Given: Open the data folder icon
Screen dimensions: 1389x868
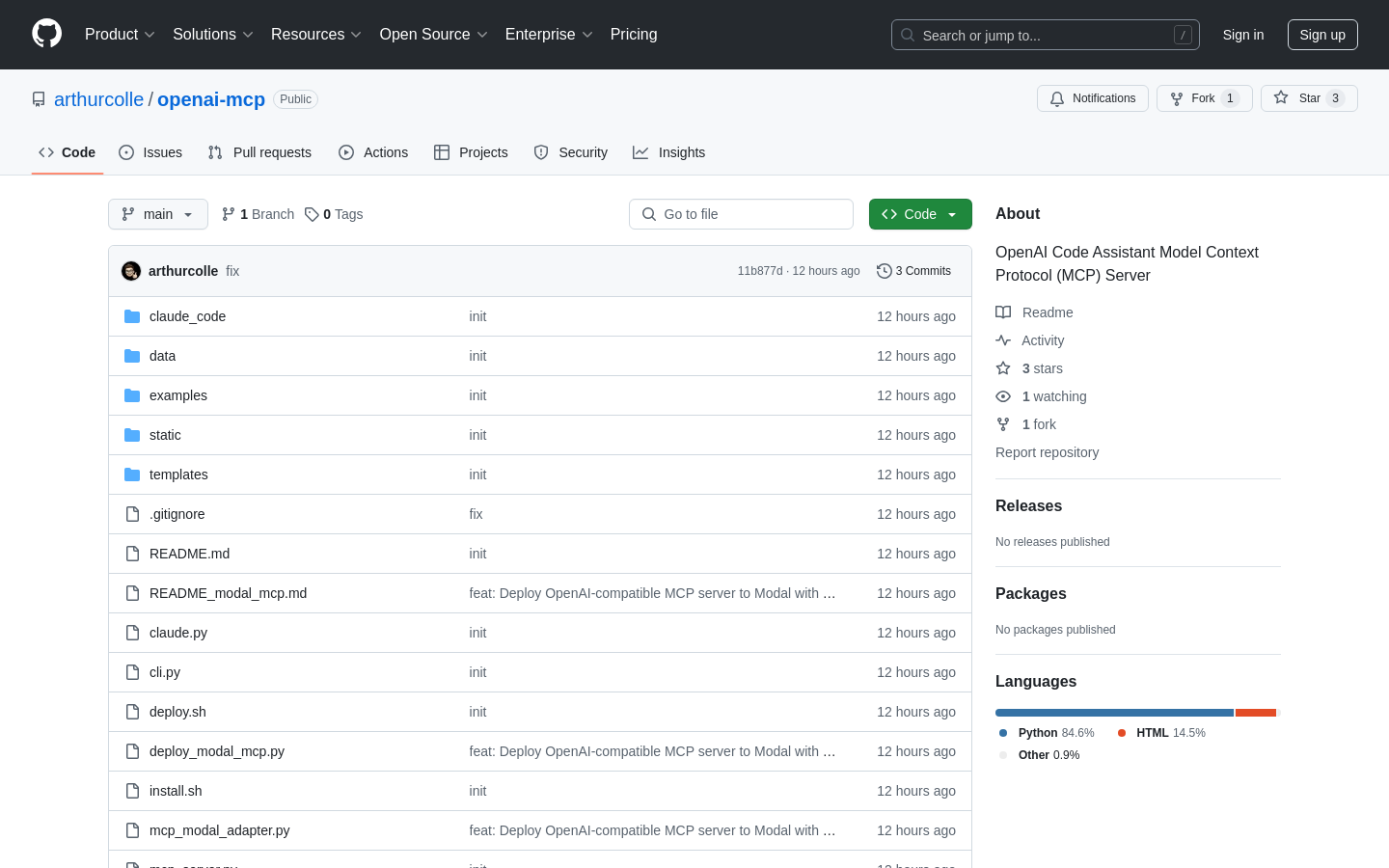Looking at the screenshot, I should click(x=132, y=356).
